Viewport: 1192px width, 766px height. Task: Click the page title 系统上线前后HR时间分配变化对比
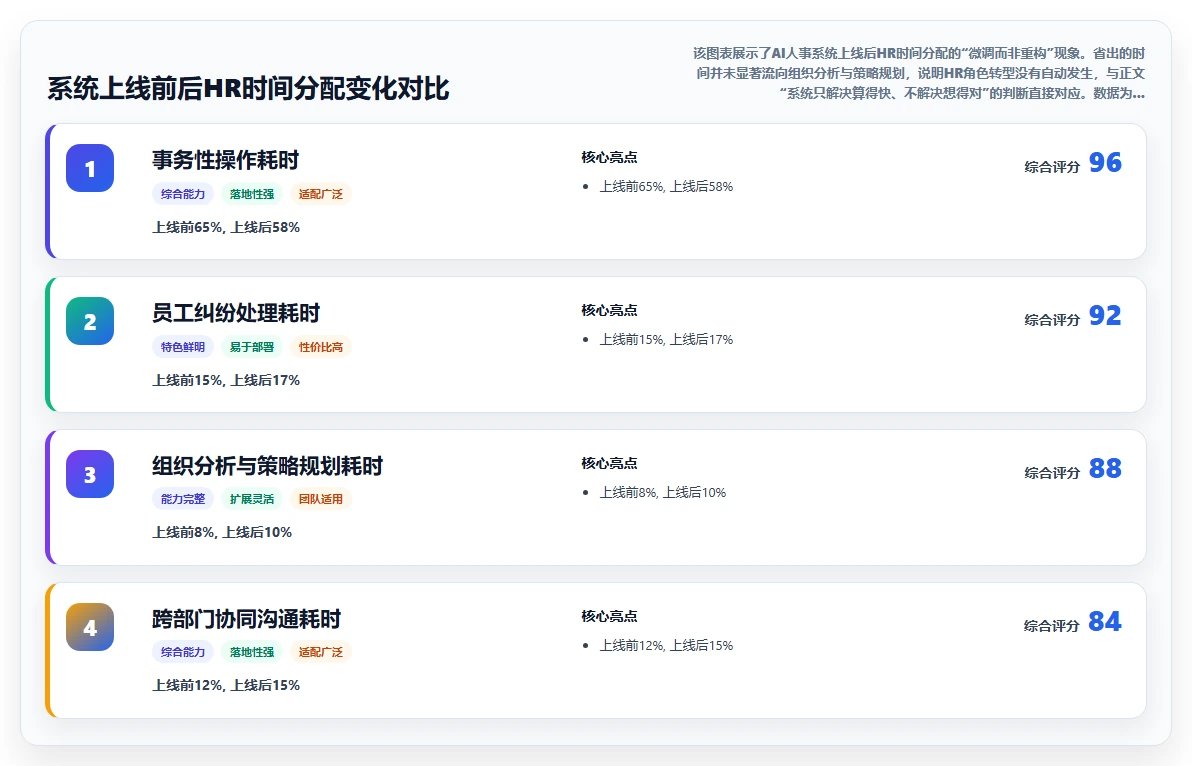[248, 88]
